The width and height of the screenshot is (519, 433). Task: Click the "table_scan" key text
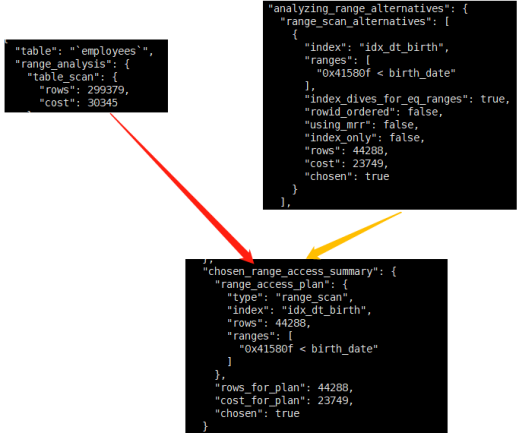click(63, 77)
